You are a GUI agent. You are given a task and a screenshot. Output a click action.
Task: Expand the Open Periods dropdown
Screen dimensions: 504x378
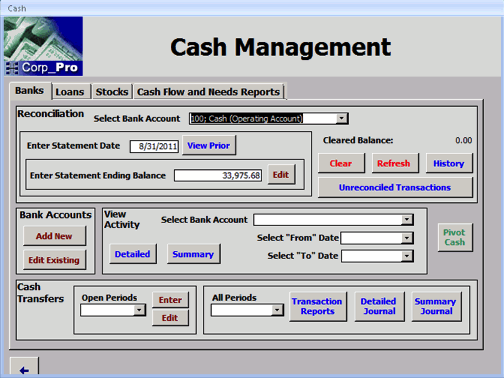coord(139,310)
